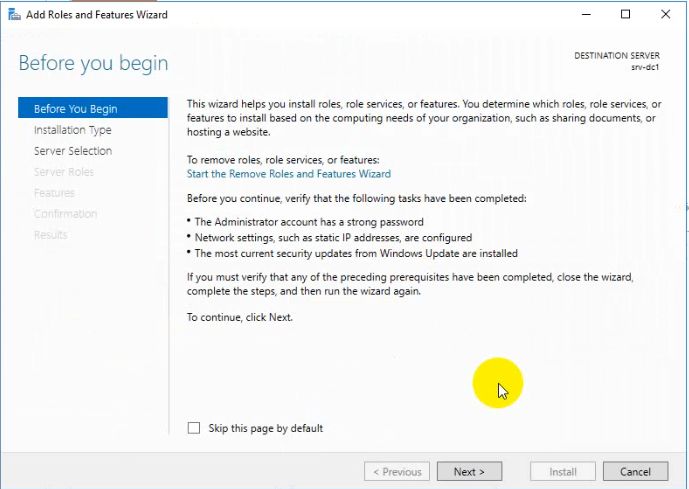Select the Results step
The height and width of the screenshot is (489, 689).
pyautogui.click(x=51, y=235)
